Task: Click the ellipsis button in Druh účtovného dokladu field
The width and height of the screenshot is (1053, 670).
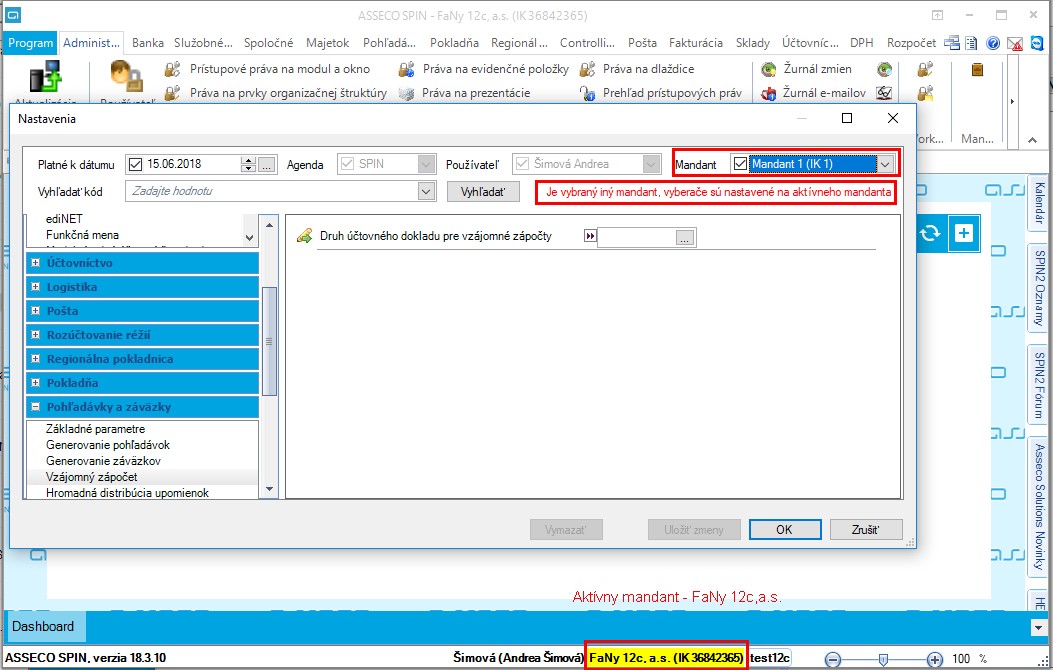Action: click(x=685, y=238)
